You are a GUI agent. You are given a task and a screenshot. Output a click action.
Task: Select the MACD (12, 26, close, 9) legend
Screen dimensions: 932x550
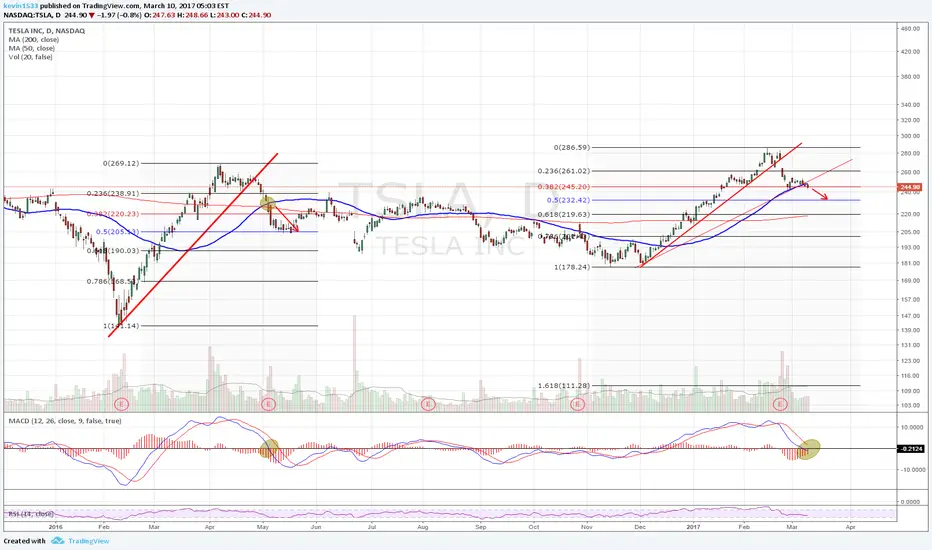click(x=65, y=421)
